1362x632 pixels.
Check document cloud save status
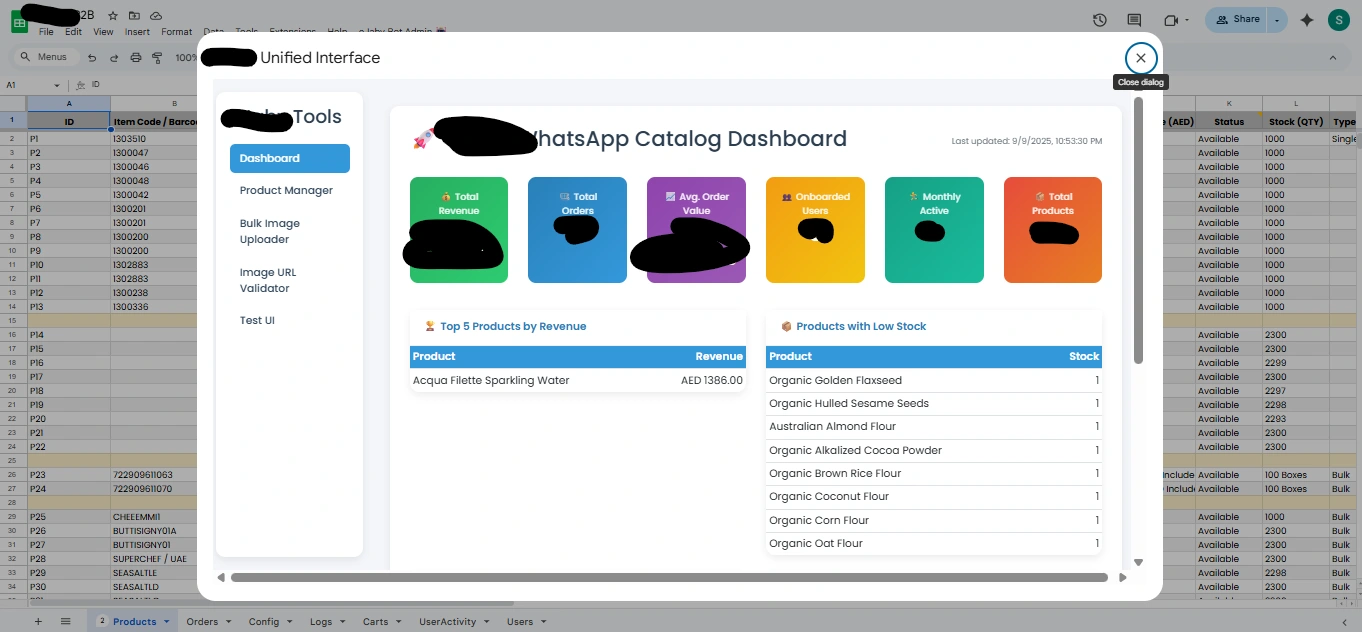[157, 16]
